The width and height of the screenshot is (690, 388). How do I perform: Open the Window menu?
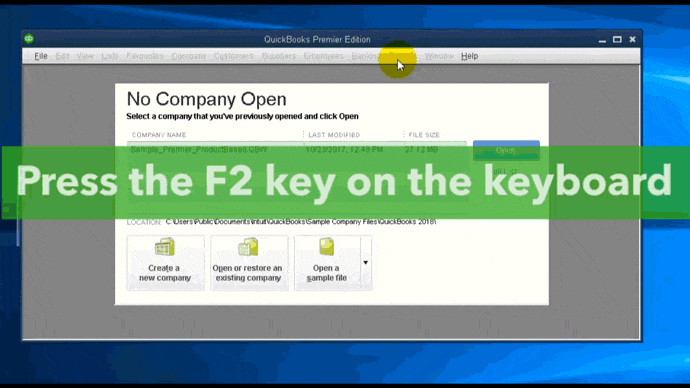439,56
